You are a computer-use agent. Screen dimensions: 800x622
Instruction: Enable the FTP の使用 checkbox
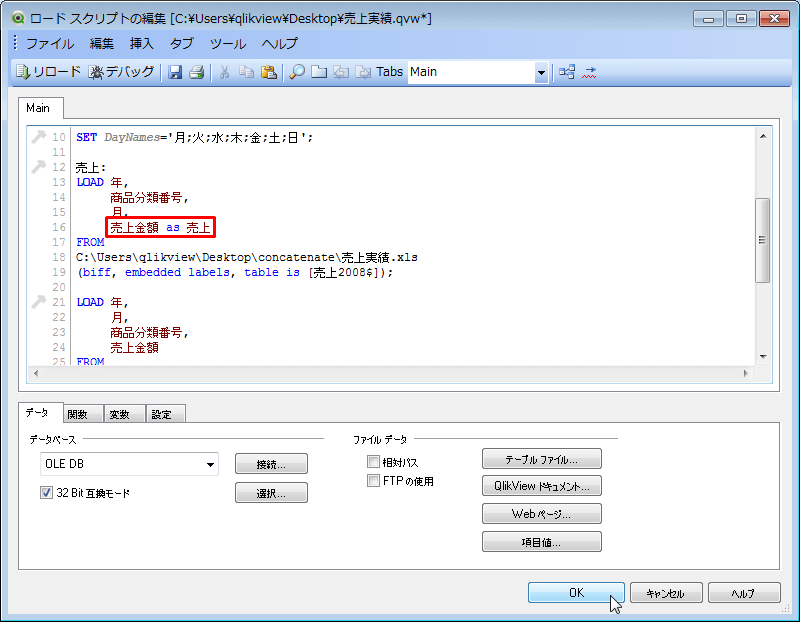374,481
